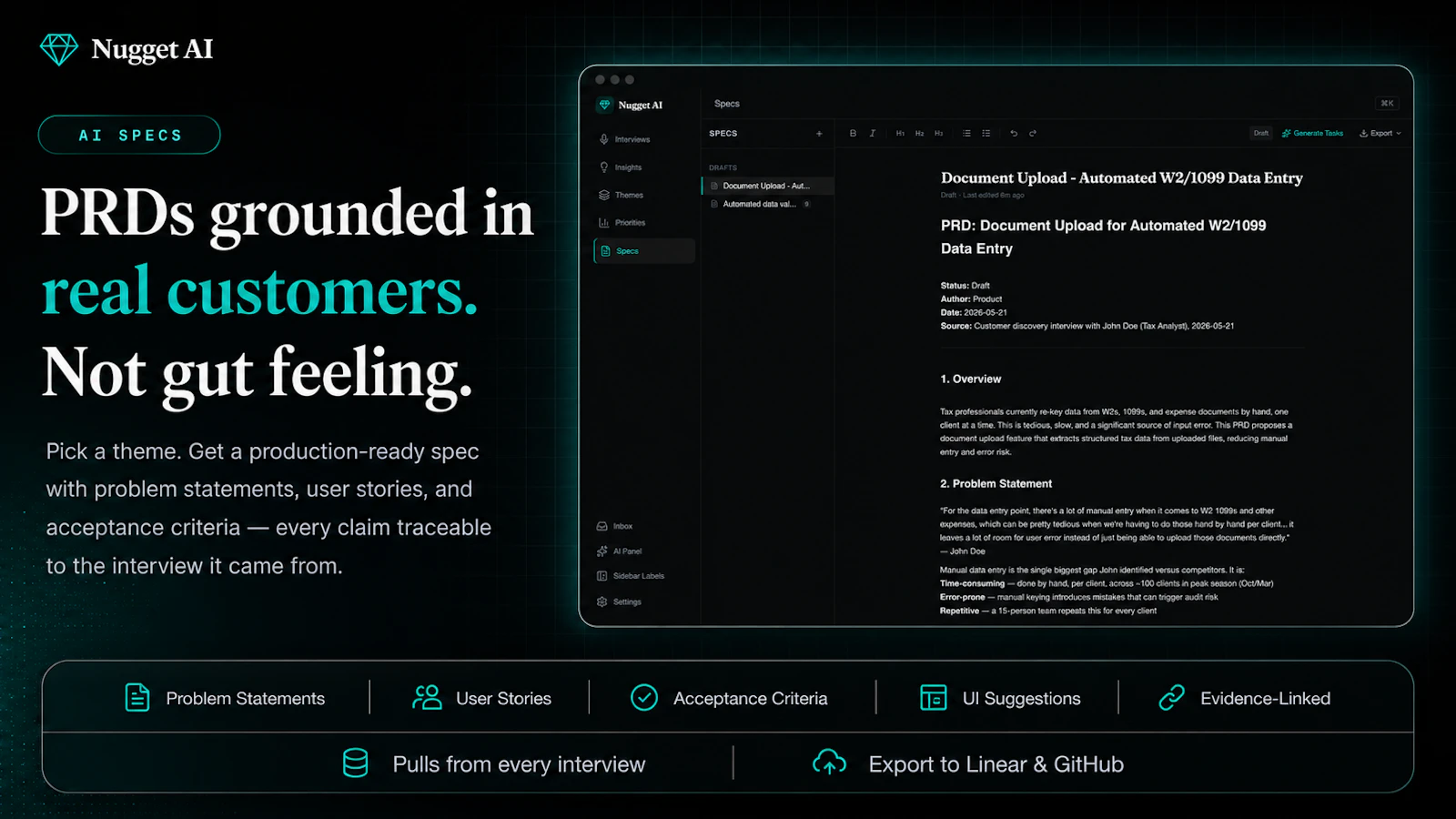Insert a numbered list from the toolbar
1456x819 pixels.
(966, 133)
